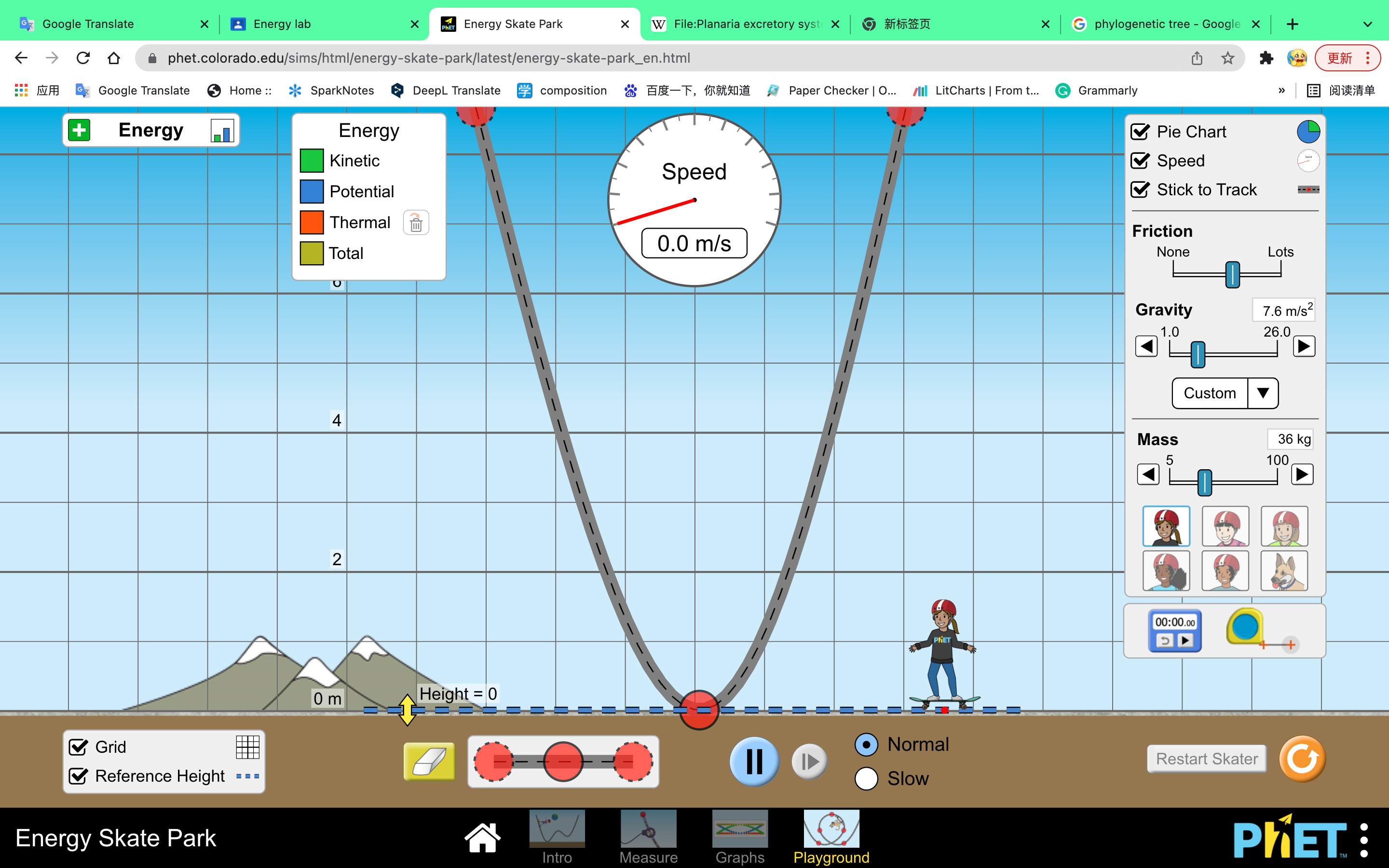Screen dimensions: 1389x868
Task: Click the trash icon next to Thermal
Action: point(416,222)
